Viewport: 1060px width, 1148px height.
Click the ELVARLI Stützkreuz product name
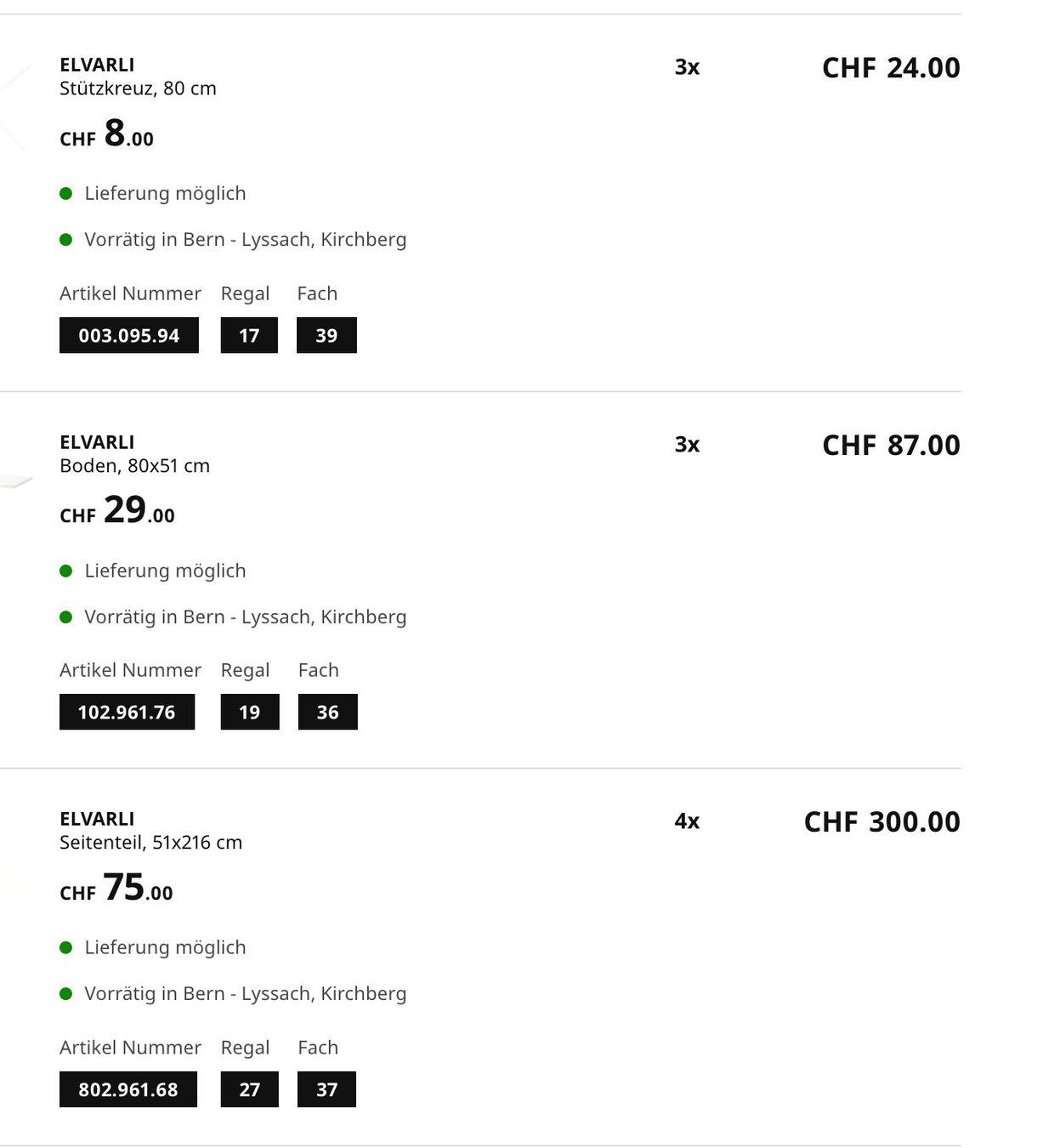138,77
